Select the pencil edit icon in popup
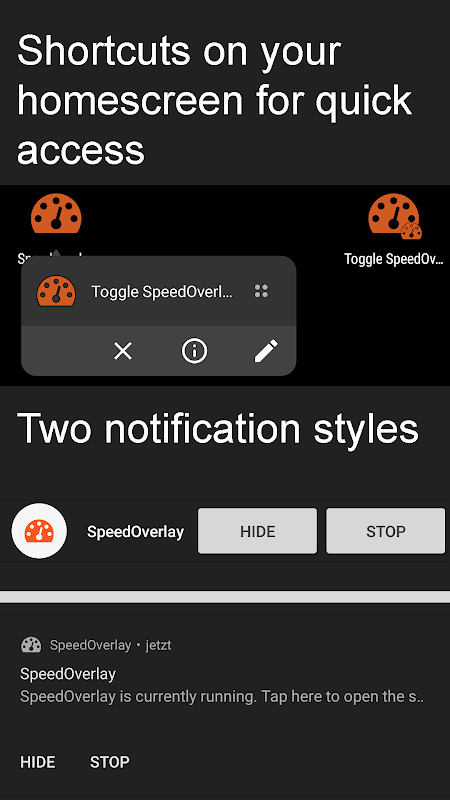The width and height of the screenshot is (450, 800). 266,351
